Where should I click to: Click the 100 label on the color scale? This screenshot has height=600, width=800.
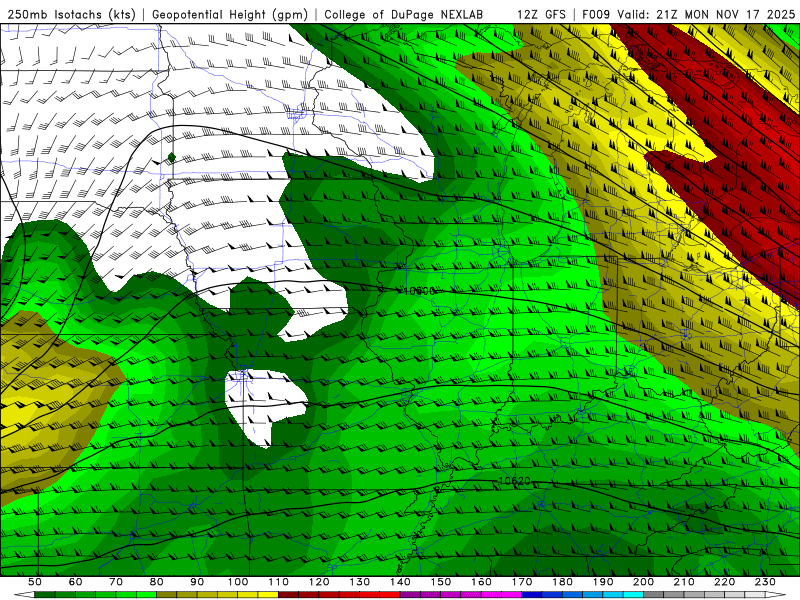[238, 582]
